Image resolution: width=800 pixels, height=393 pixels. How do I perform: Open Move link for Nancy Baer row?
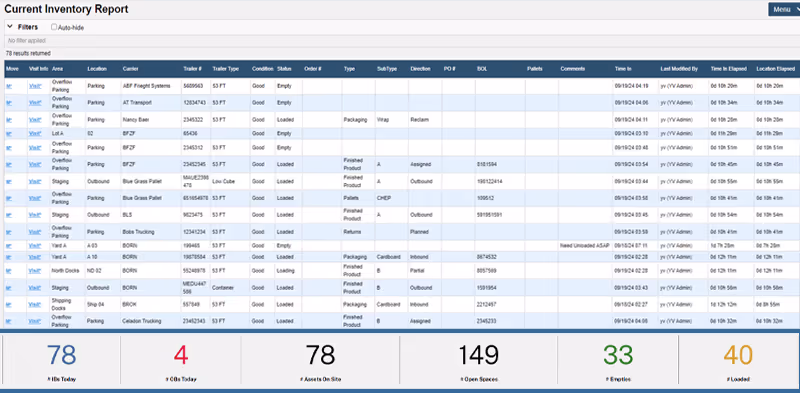point(9,120)
